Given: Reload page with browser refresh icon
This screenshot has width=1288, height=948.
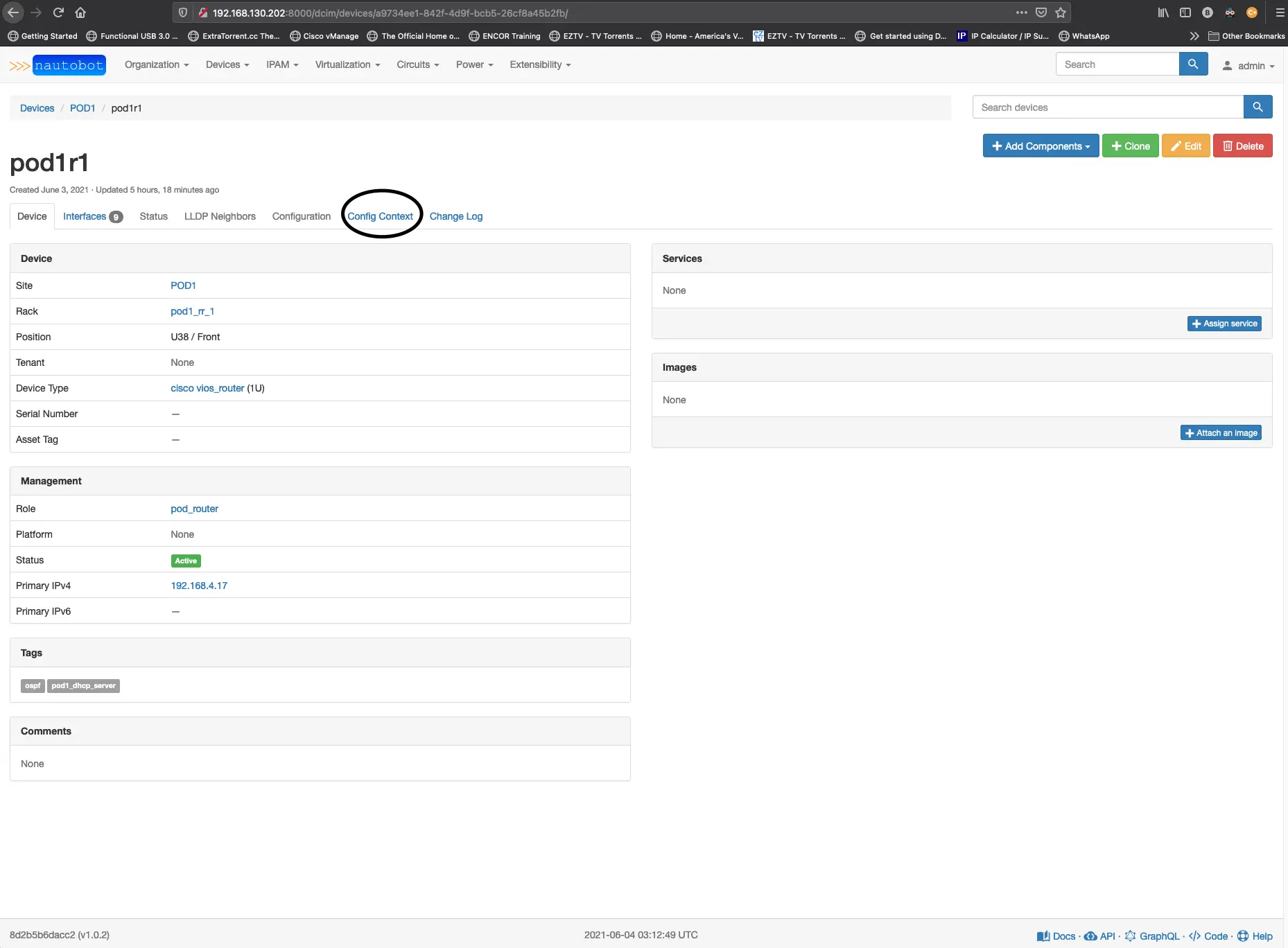Looking at the screenshot, I should point(58,12).
